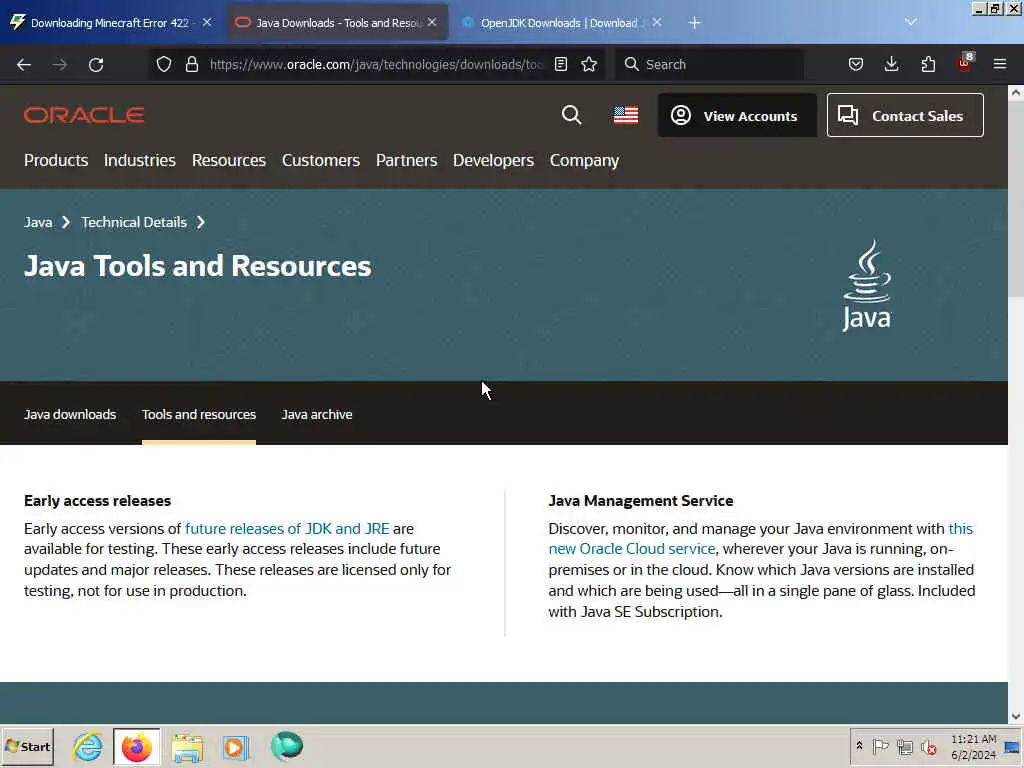
Task: Open the Resources menu
Action: (x=229, y=160)
